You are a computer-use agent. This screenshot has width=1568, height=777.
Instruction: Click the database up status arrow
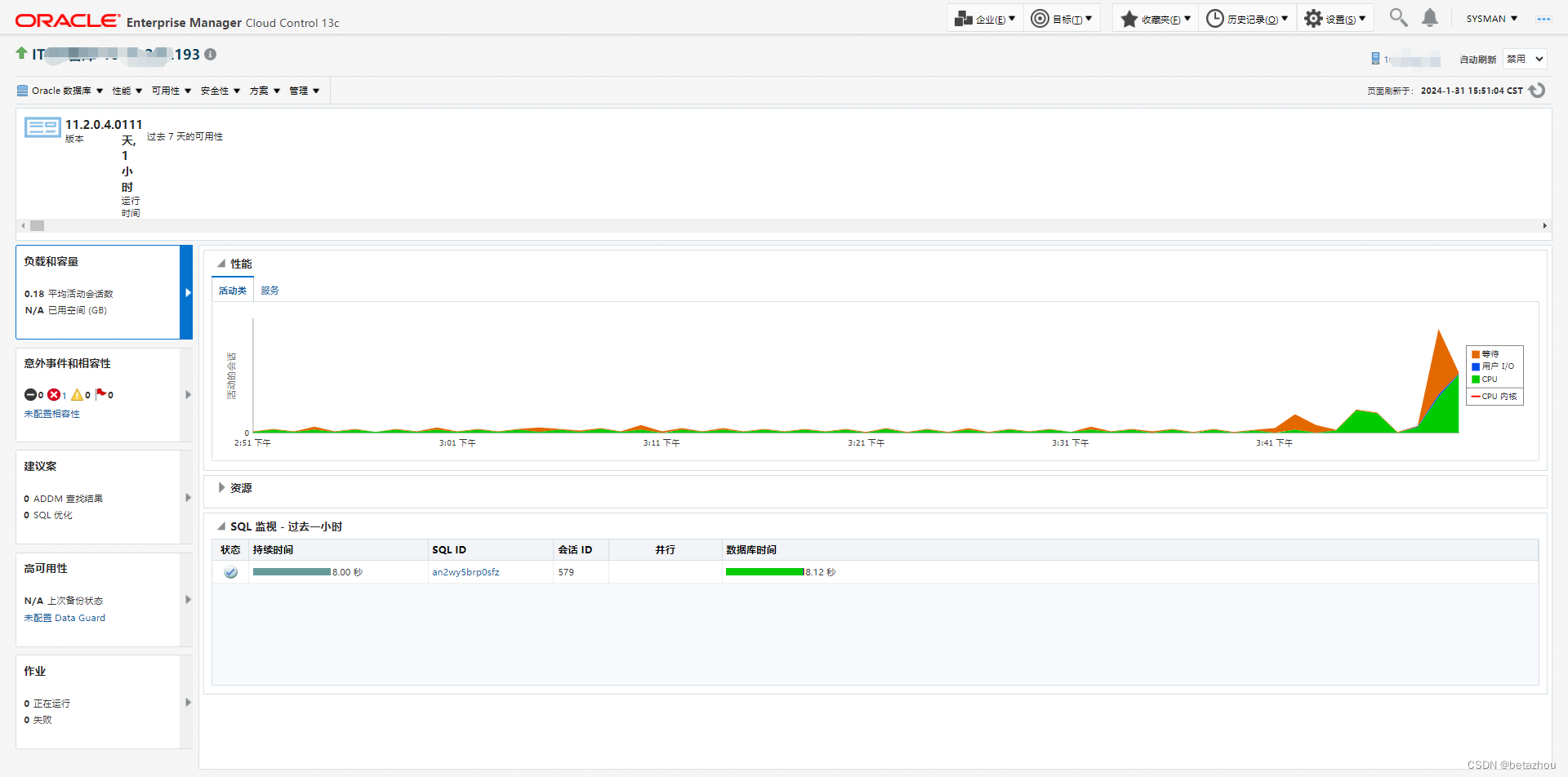[22, 53]
